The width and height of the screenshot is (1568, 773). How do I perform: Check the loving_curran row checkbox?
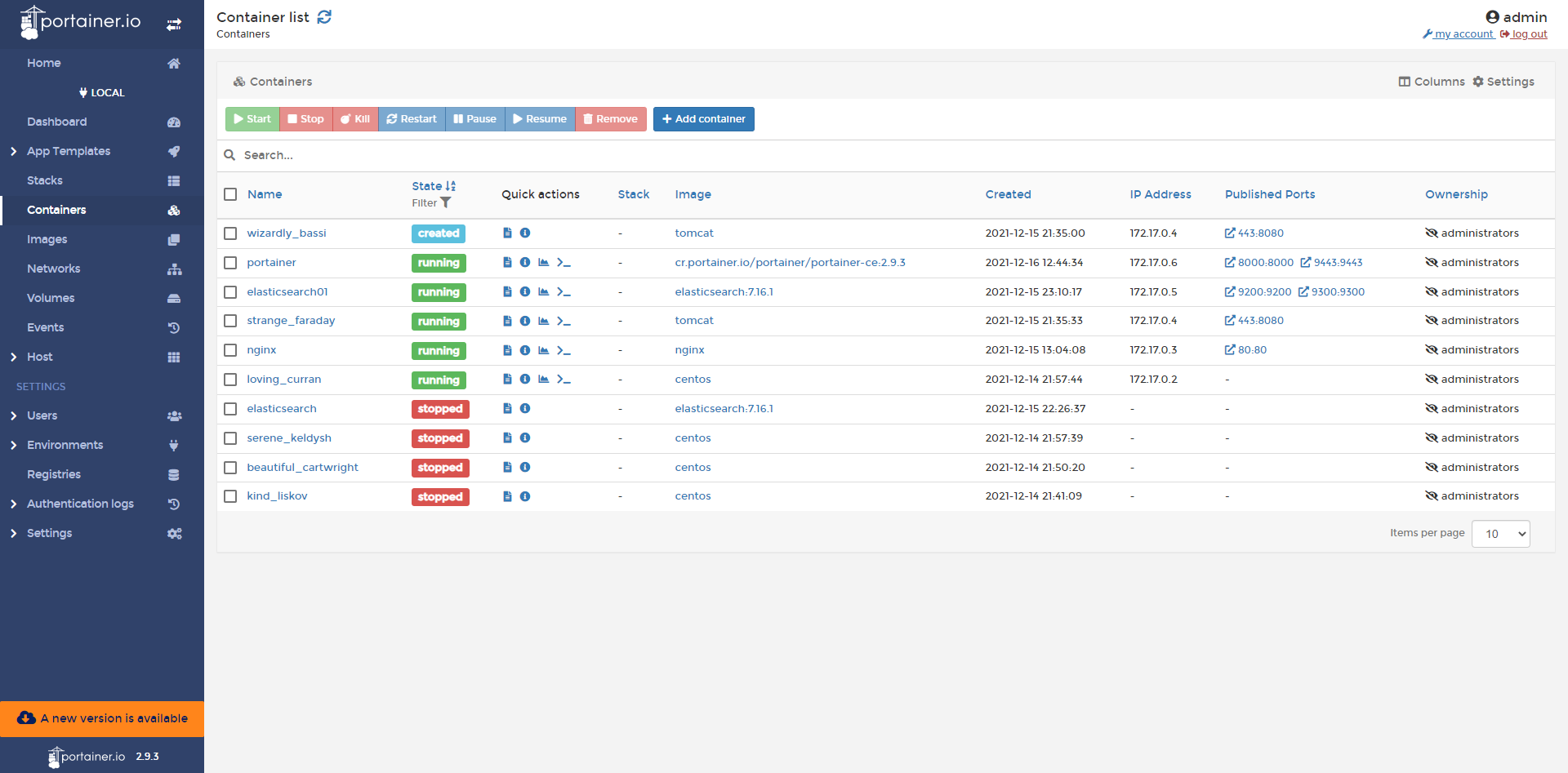(230, 380)
